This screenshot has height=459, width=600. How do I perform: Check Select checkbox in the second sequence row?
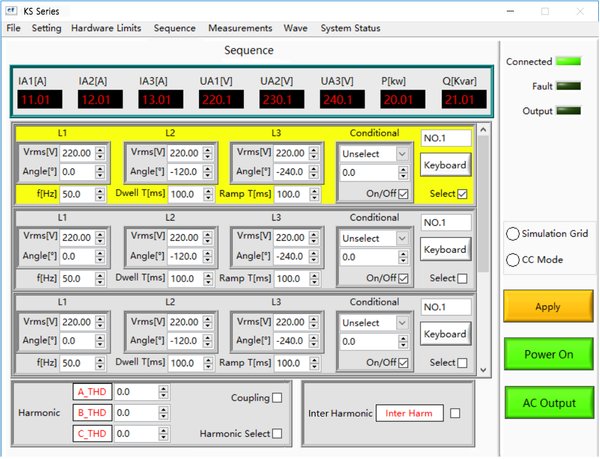(x=462, y=278)
